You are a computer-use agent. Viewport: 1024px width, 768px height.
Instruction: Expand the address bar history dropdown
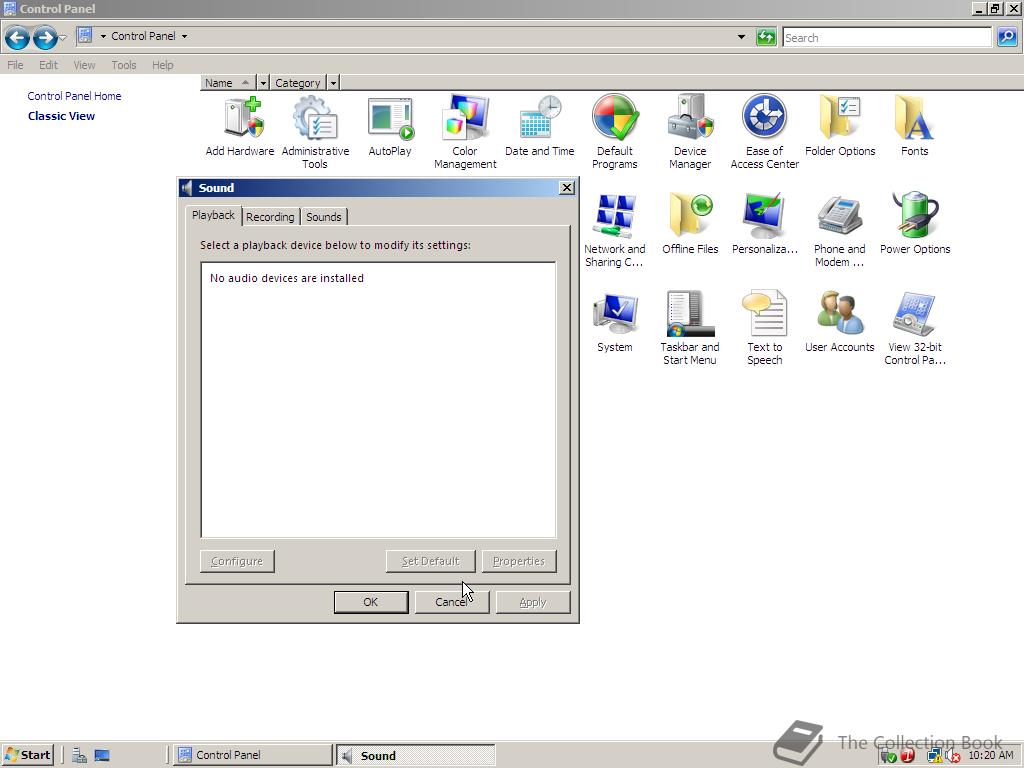(x=741, y=37)
